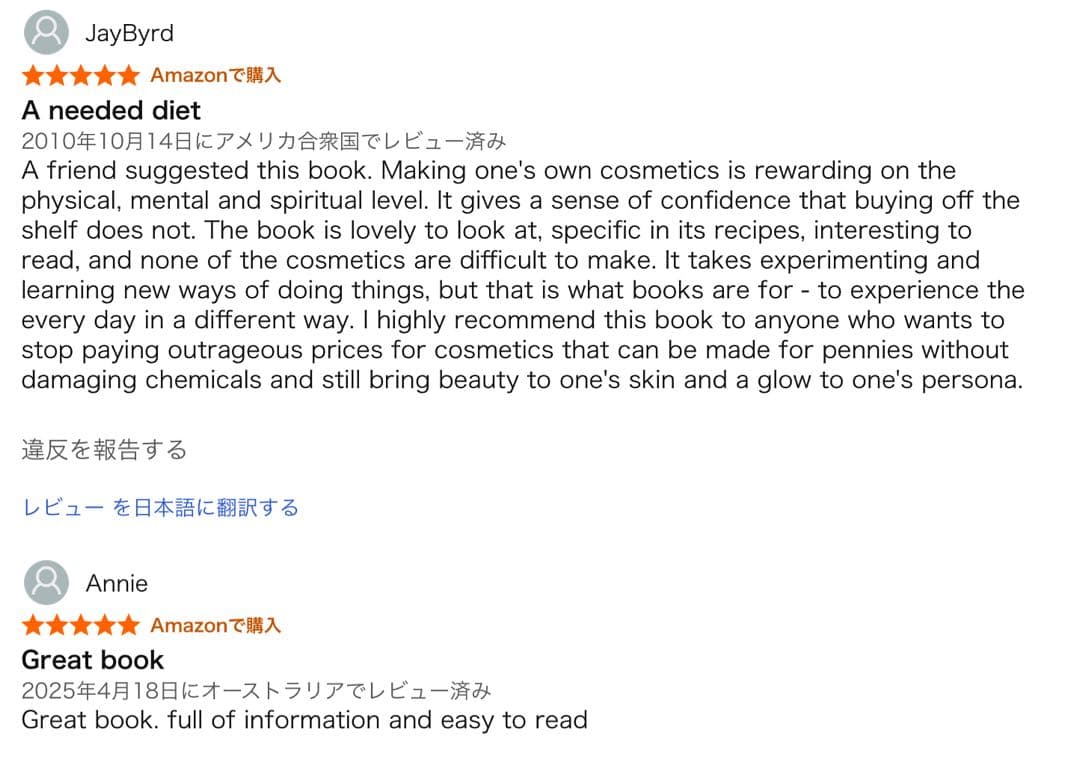Viewport: 1080px width, 763px height.
Task: Open the review titled 'Great book'
Action: pos(92,659)
